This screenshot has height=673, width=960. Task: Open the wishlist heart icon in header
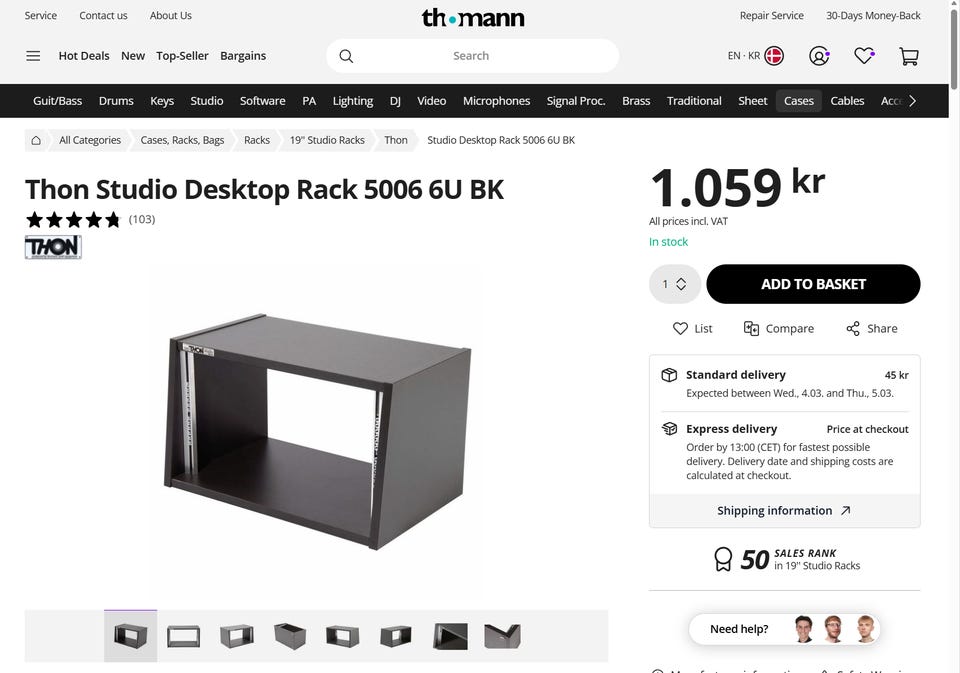864,56
